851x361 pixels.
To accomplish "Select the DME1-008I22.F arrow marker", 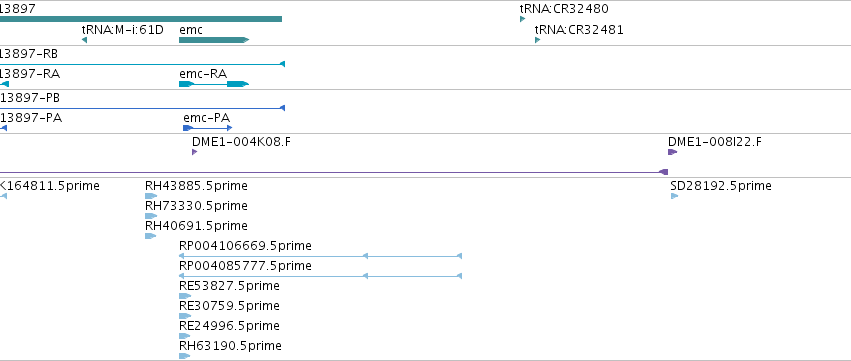I will (672, 152).
